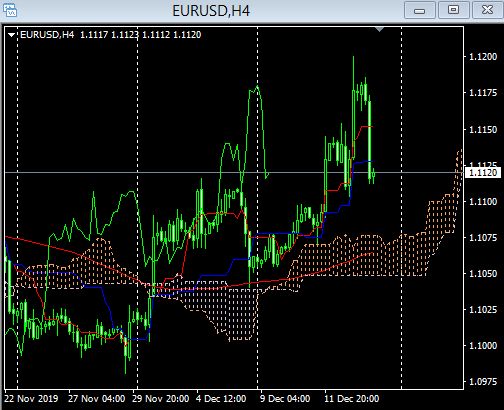
Task: Select the 22 Nov 2019 date label
Action: click(x=31, y=399)
